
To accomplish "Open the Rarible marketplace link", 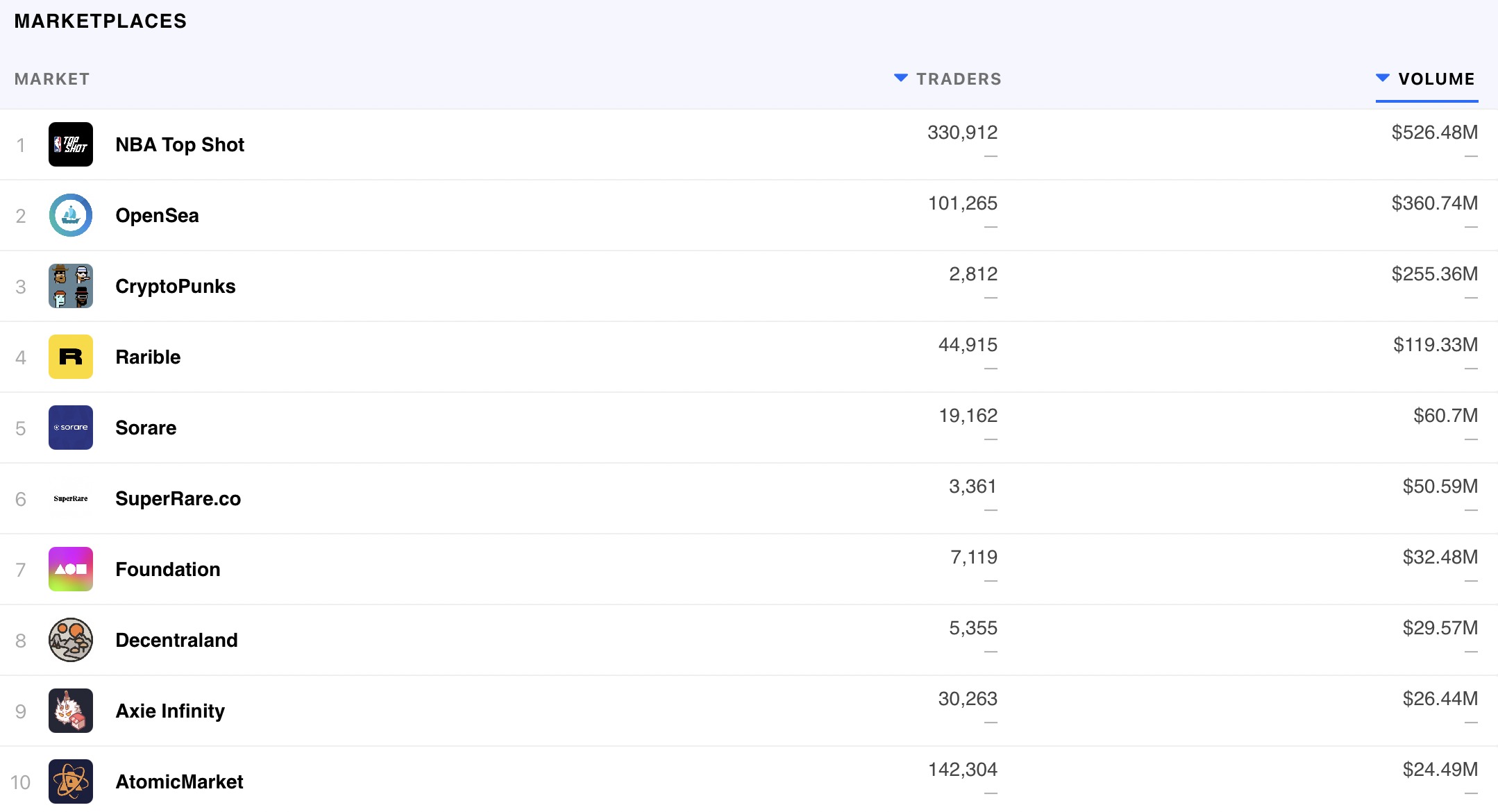I will click(148, 357).
